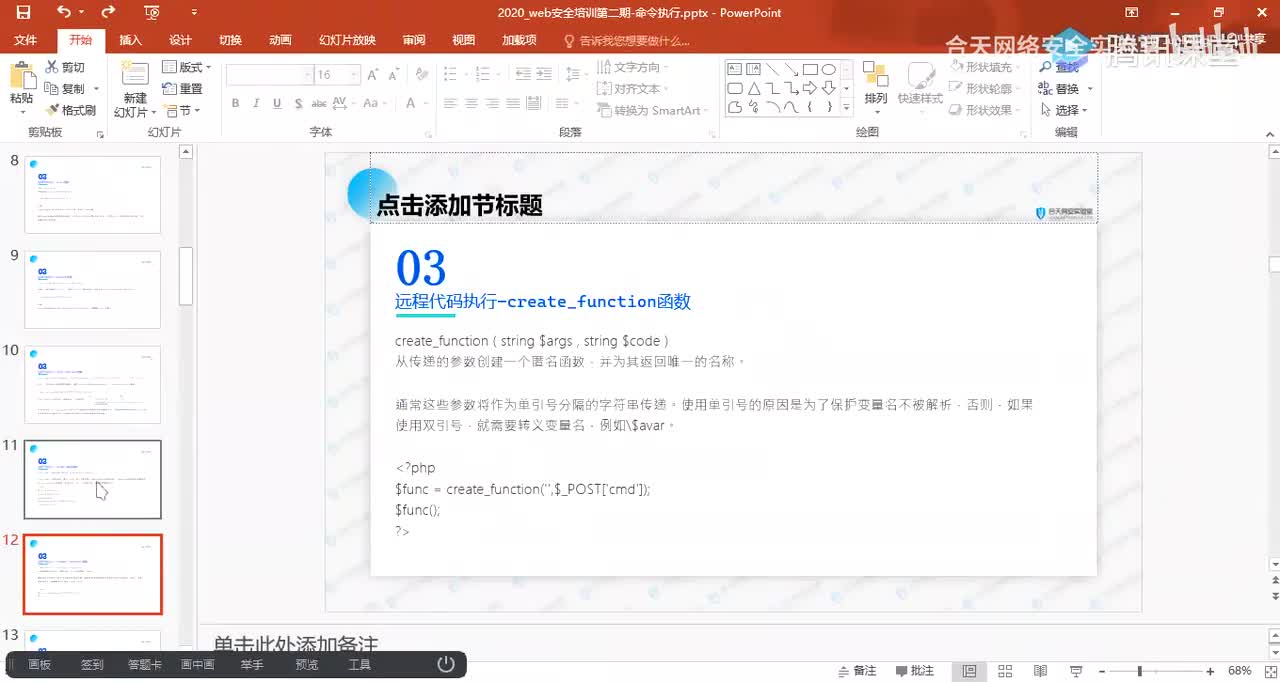
Task: Start slideshow from the status bar icon
Action: point(1076,671)
